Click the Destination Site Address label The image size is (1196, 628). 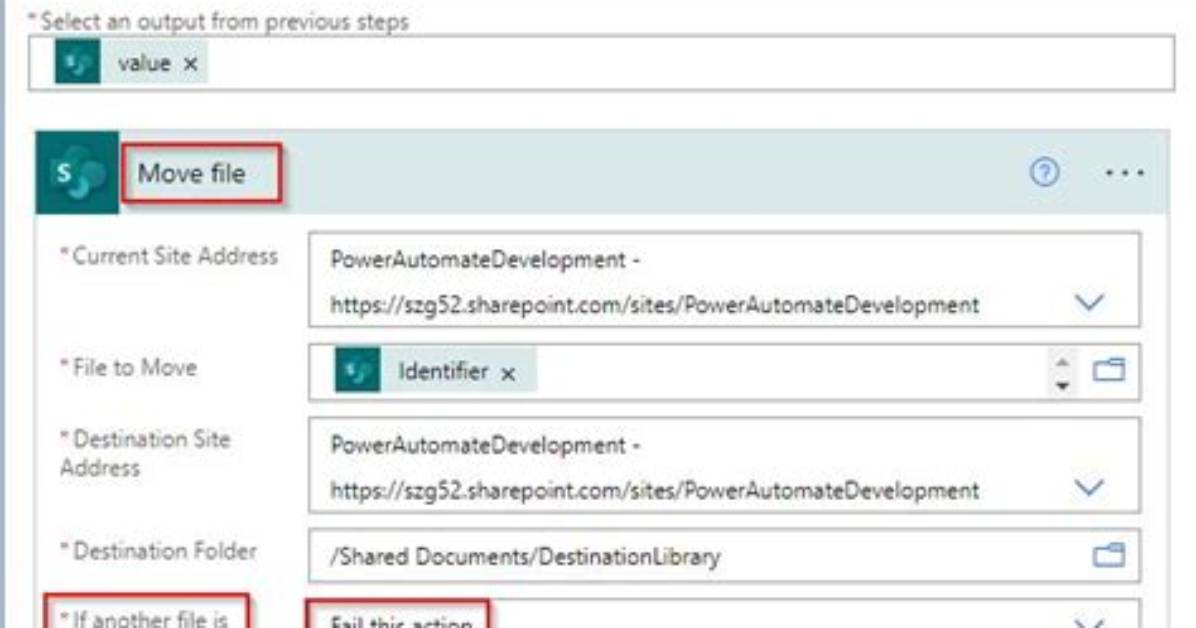point(146,453)
